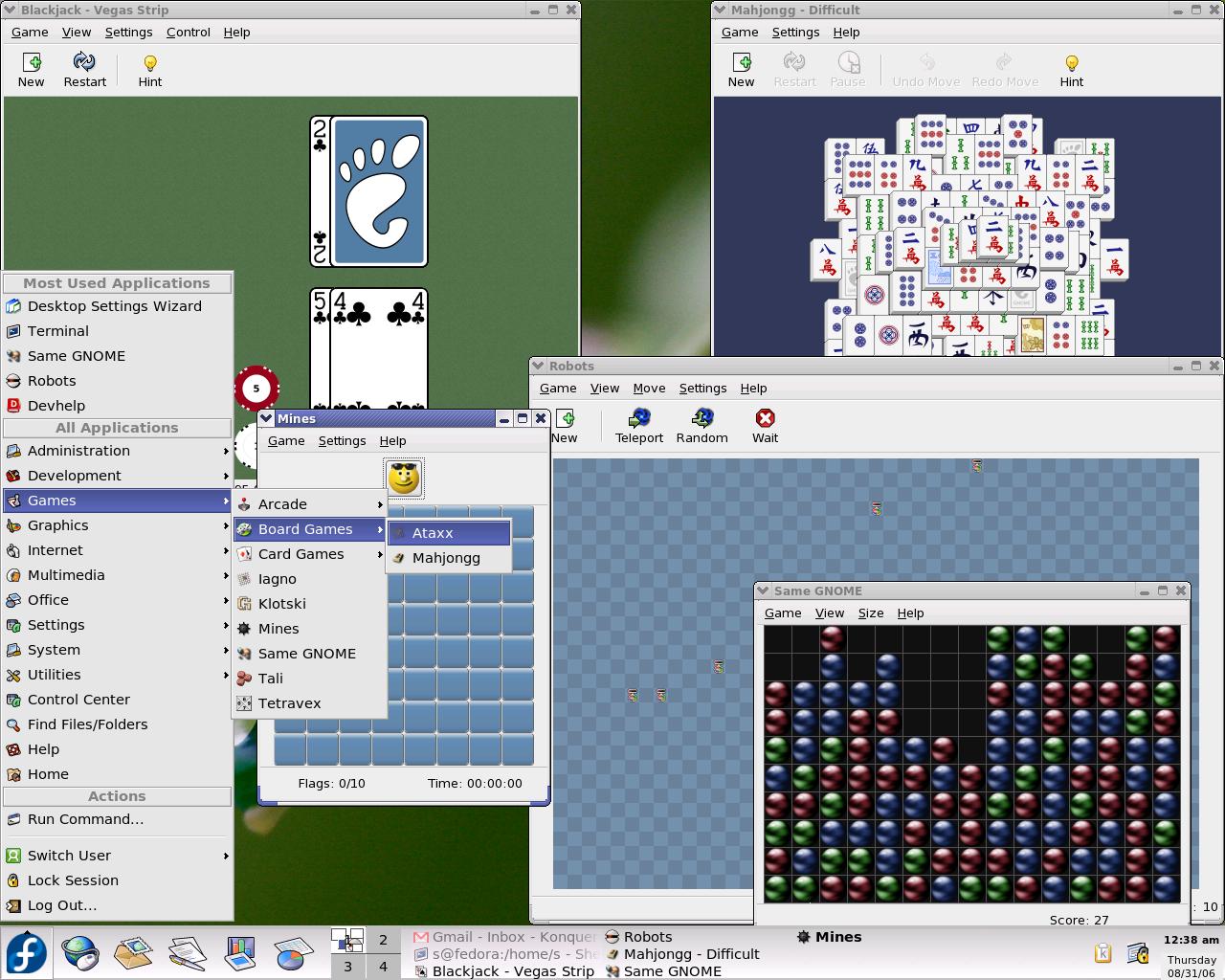The width and height of the screenshot is (1225, 980).
Task: Open Find Files/Folders
Action: [x=117, y=724]
